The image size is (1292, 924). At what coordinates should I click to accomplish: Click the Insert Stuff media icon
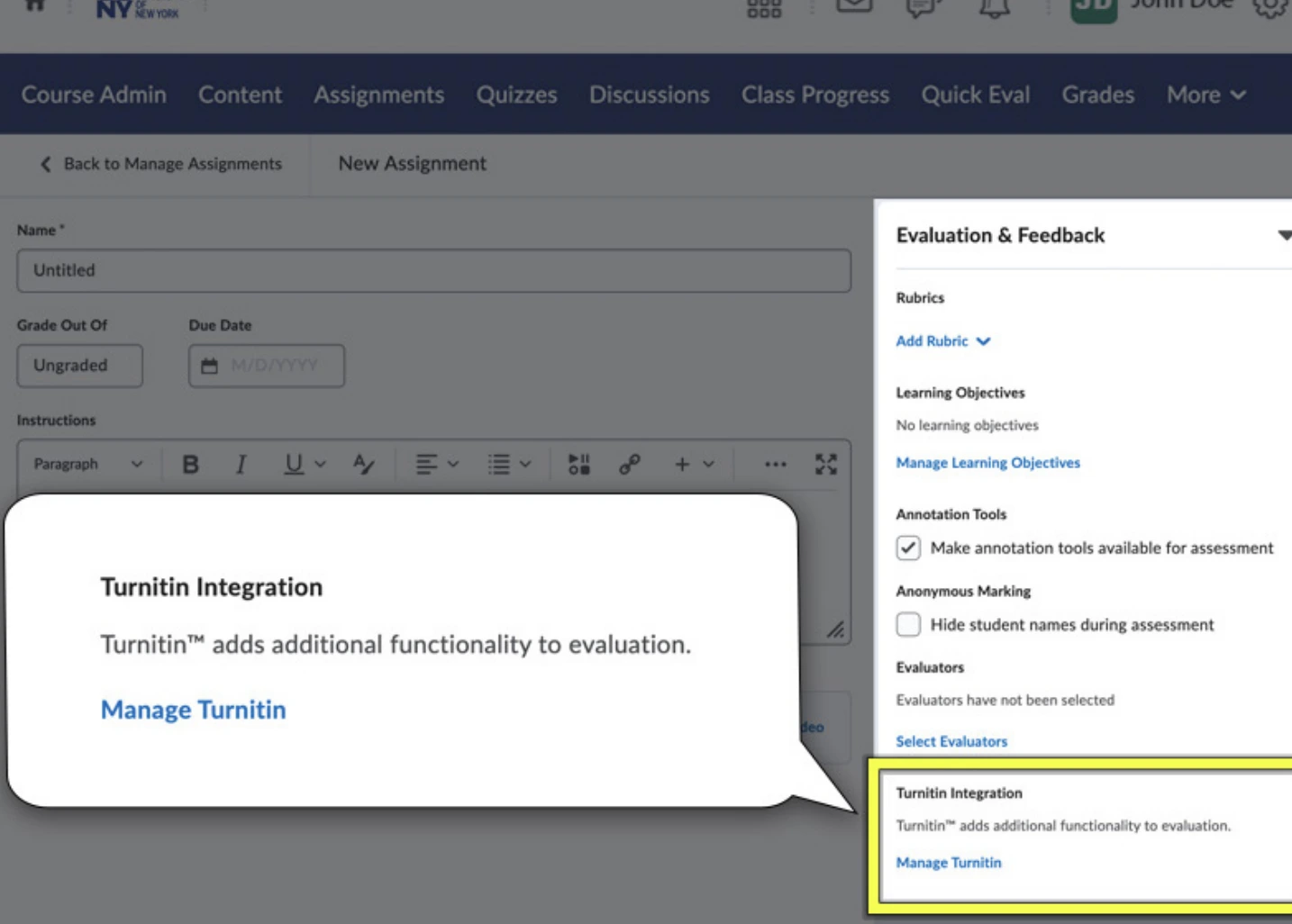[579, 465]
